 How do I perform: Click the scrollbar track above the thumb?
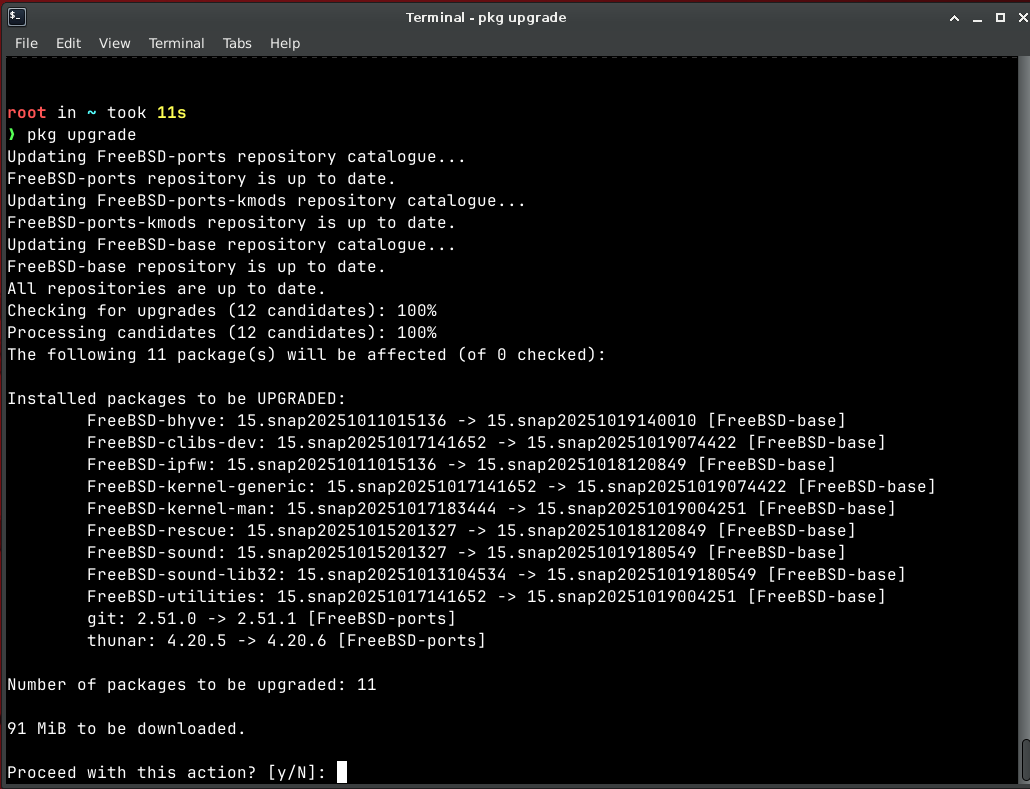pyautogui.click(x=1025, y=400)
